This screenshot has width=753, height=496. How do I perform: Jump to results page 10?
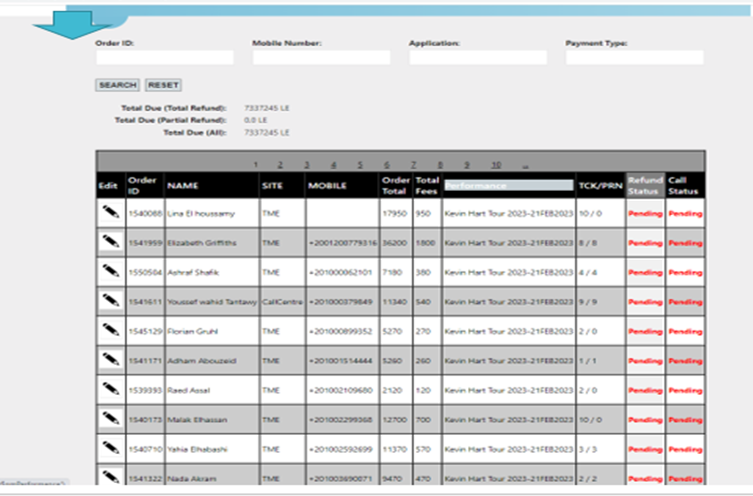point(496,165)
